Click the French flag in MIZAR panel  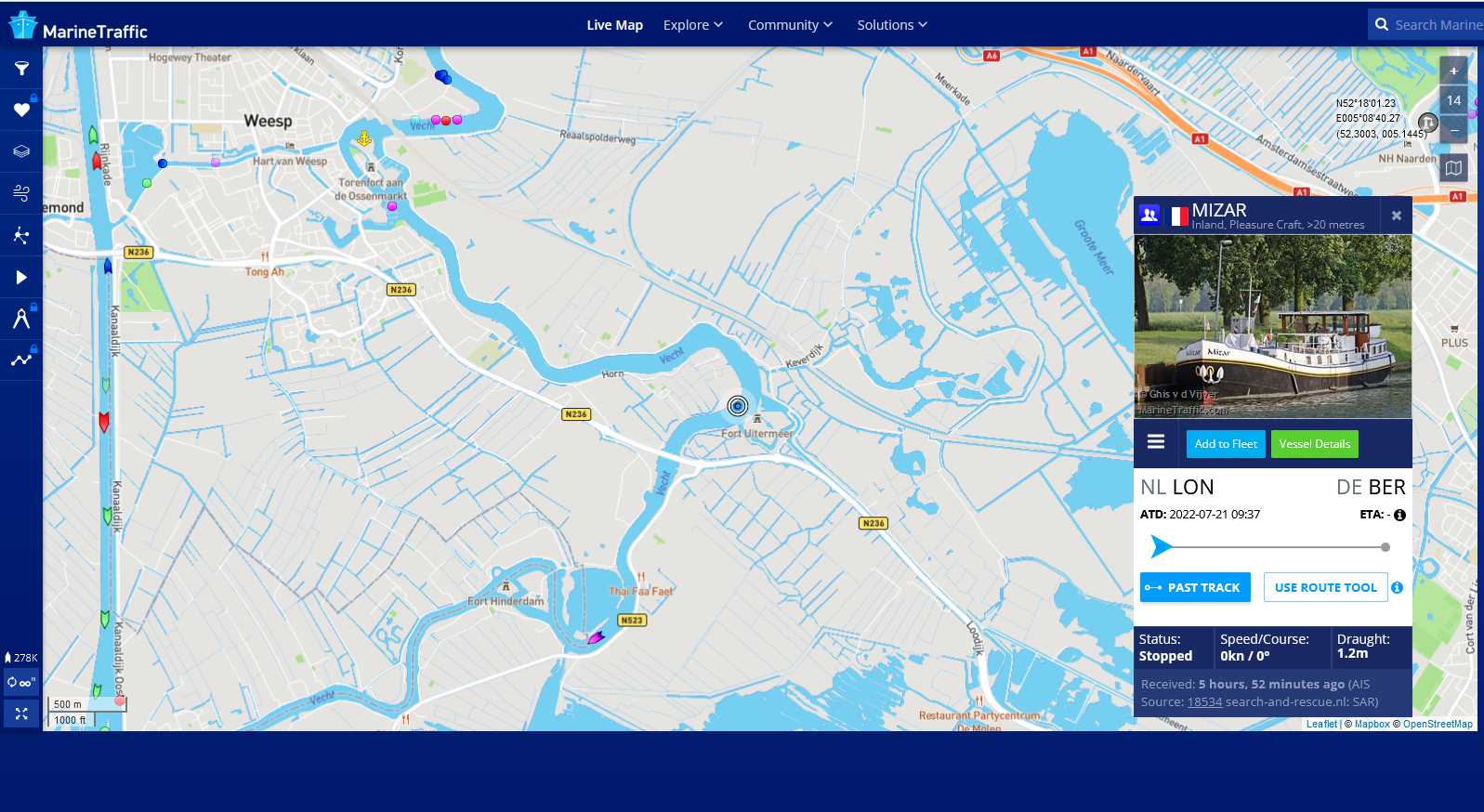1179,216
